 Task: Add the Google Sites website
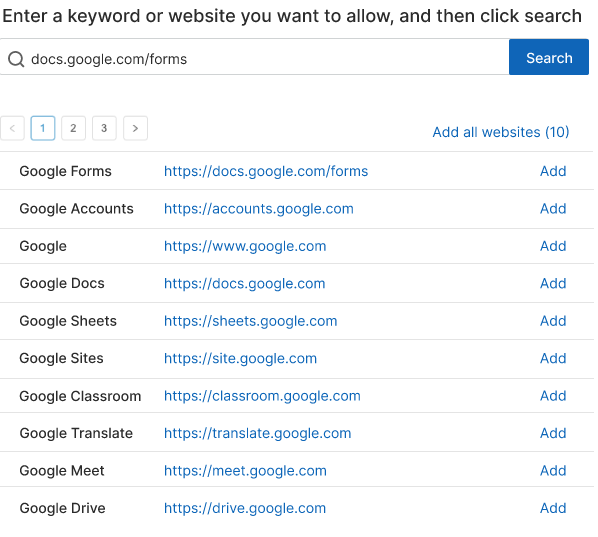(553, 358)
